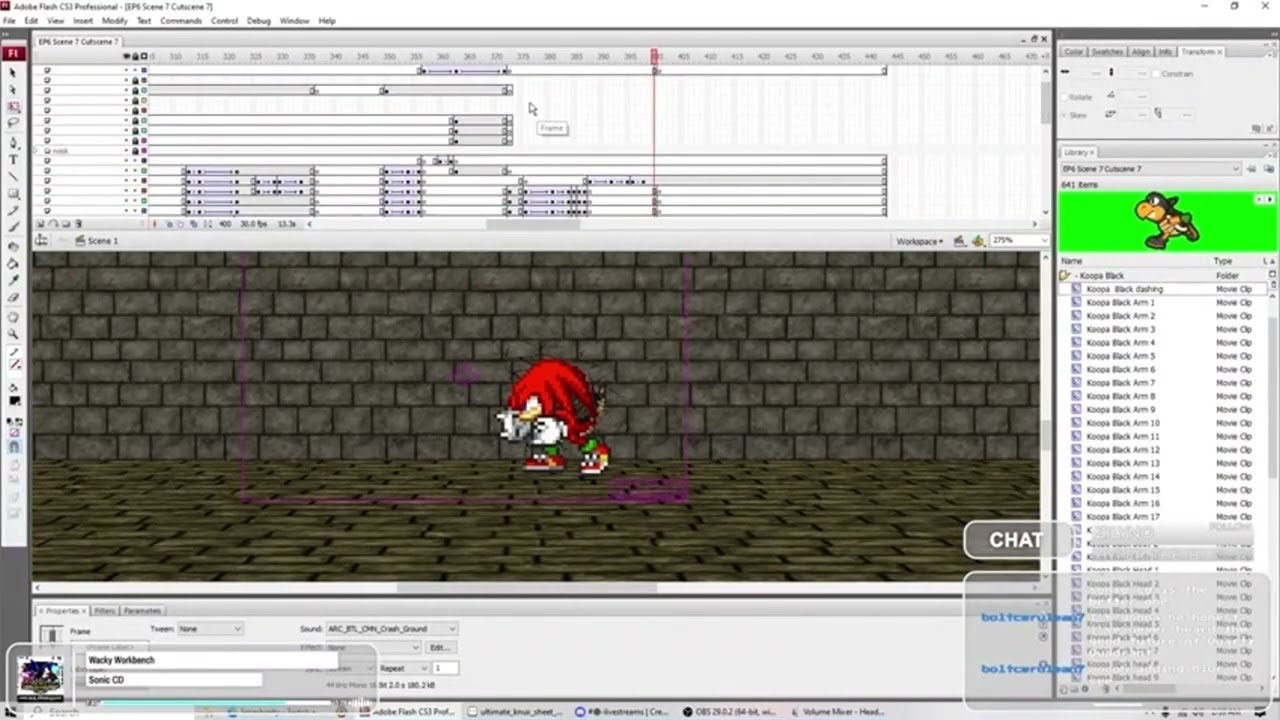Select the Text tool
This screenshot has height=720, width=1280.
point(13,159)
